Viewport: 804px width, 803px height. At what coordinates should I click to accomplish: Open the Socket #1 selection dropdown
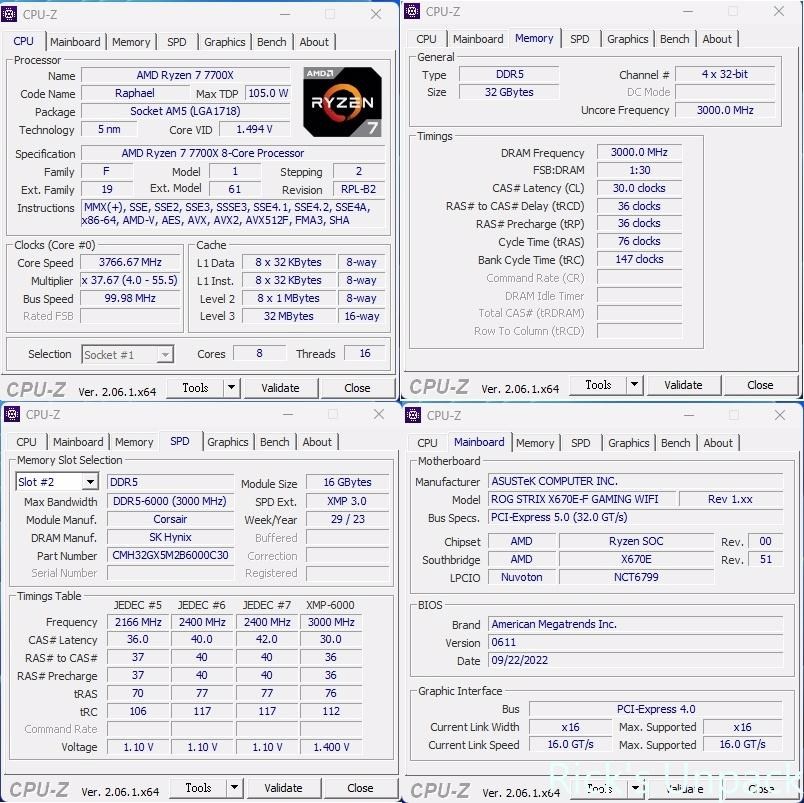click(x=165, y=354)
